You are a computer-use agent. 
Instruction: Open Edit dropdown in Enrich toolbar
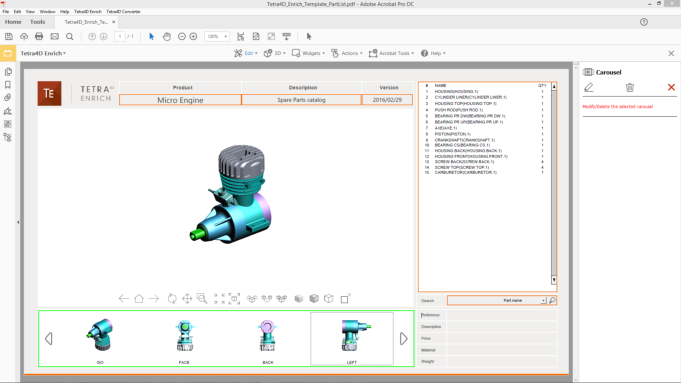(x=246, y=53)
